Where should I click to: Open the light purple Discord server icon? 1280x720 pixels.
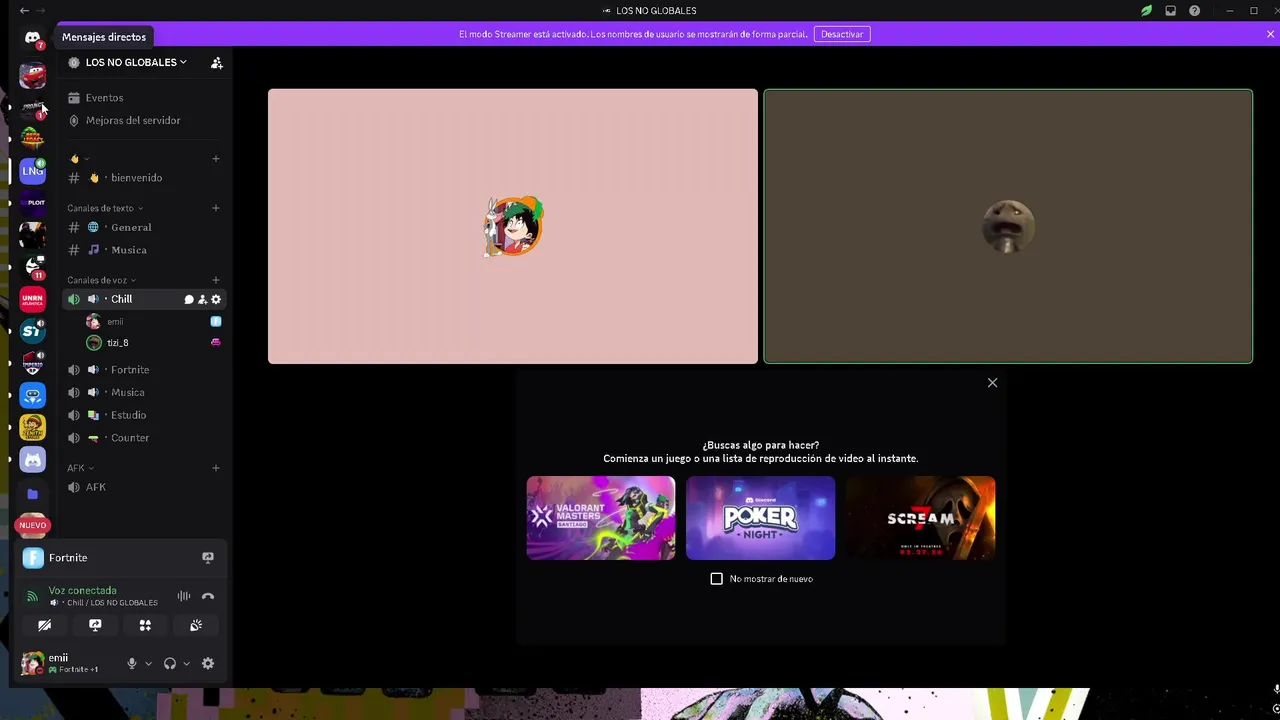point(32,460)
